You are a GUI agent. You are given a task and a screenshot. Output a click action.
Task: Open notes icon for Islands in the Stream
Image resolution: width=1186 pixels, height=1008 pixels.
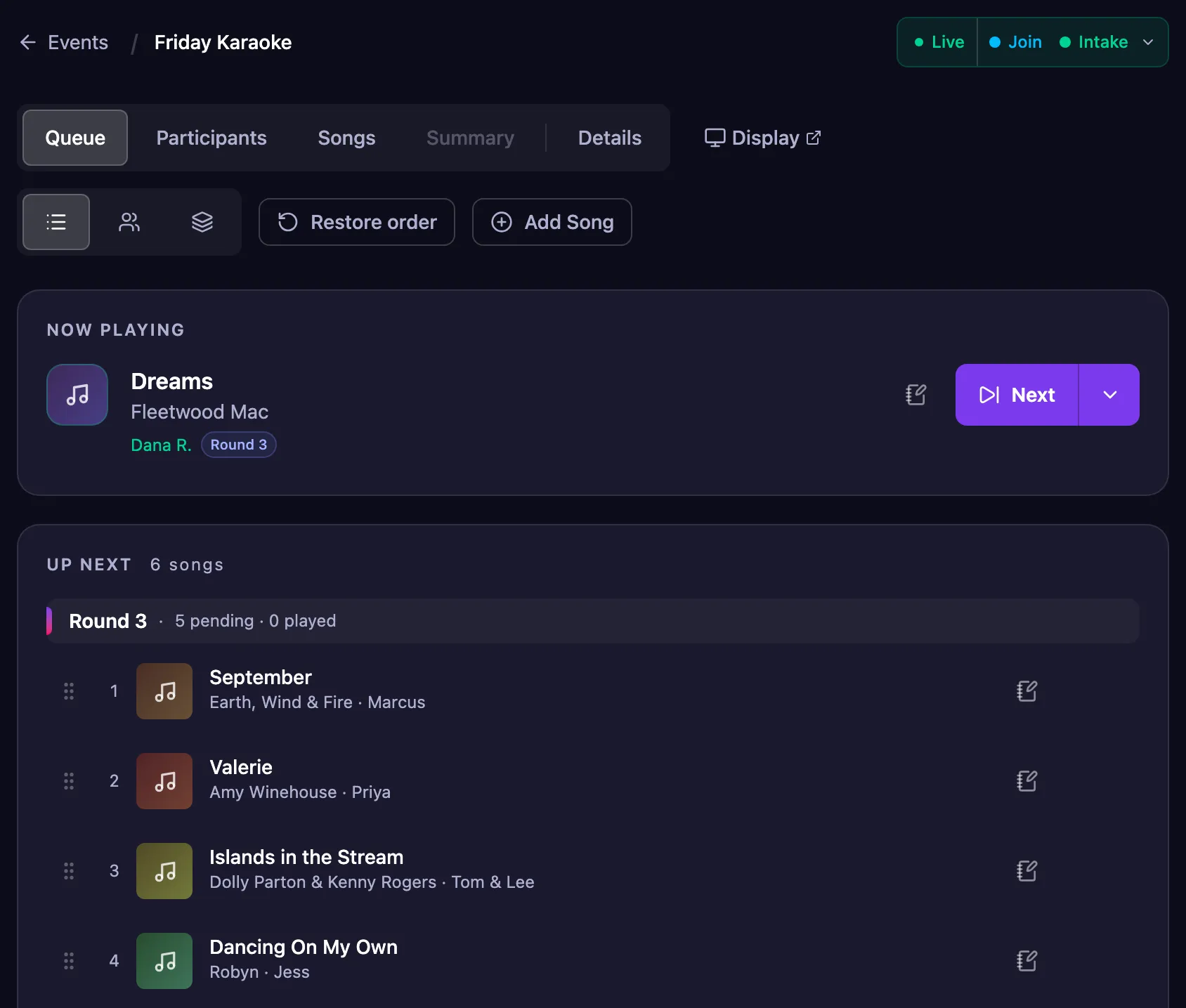click(1027, 871)
